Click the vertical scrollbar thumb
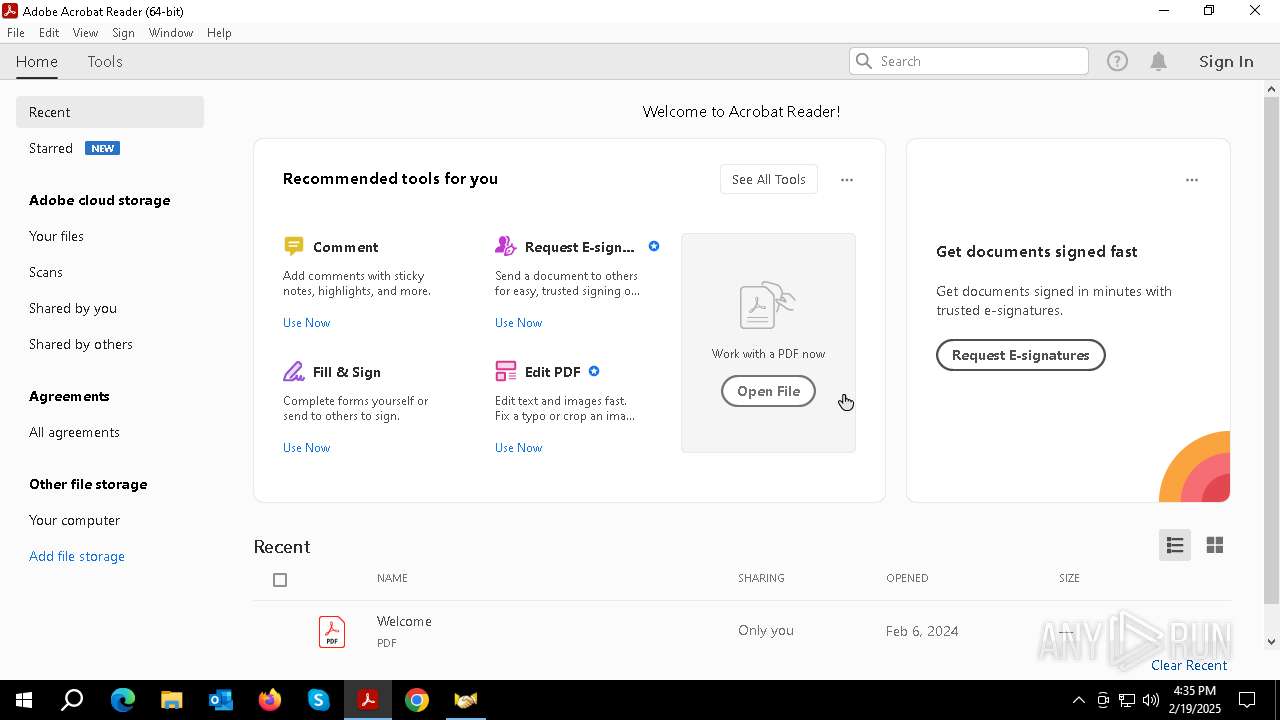This screenshot has height=720, width=1280. (1271, 350)
